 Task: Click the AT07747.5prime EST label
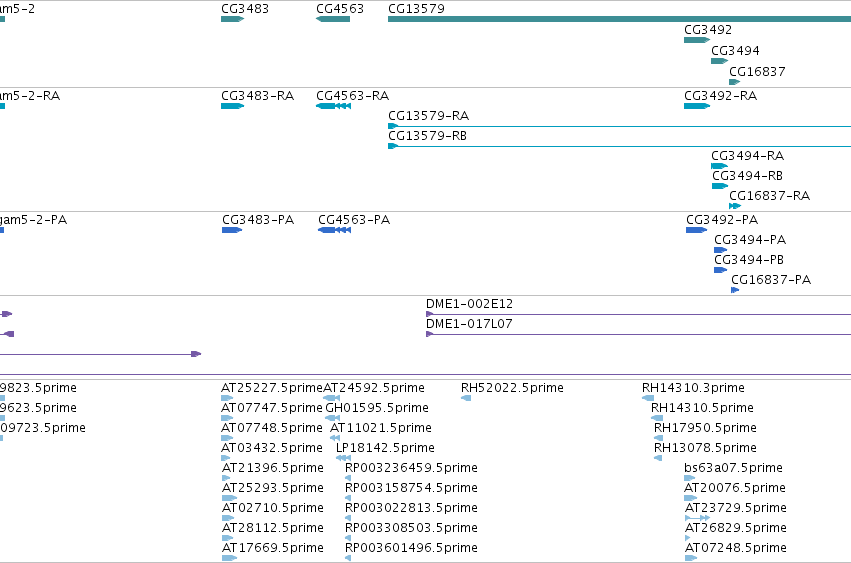[272, 408]
